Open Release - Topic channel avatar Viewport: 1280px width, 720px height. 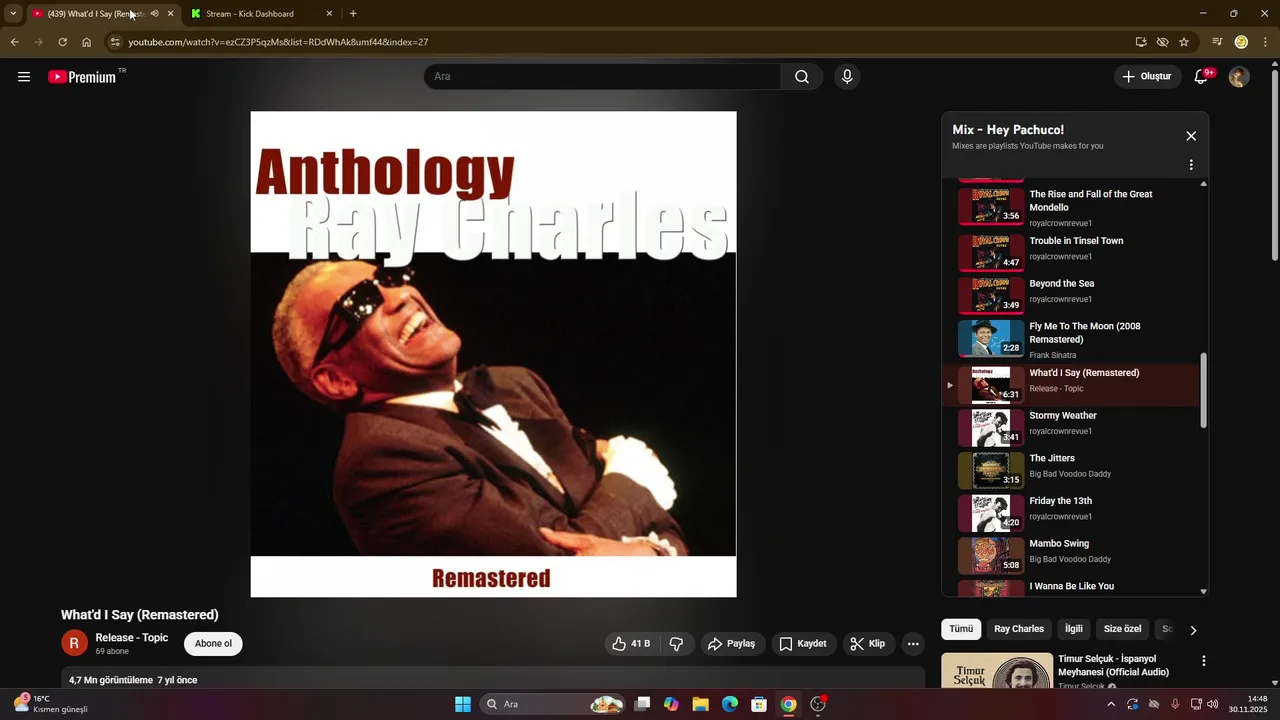click(x=74, y=643)
